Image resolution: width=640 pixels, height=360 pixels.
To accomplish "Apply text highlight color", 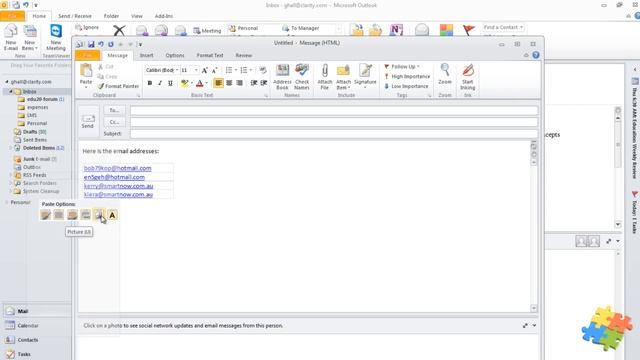I will 184,83.
